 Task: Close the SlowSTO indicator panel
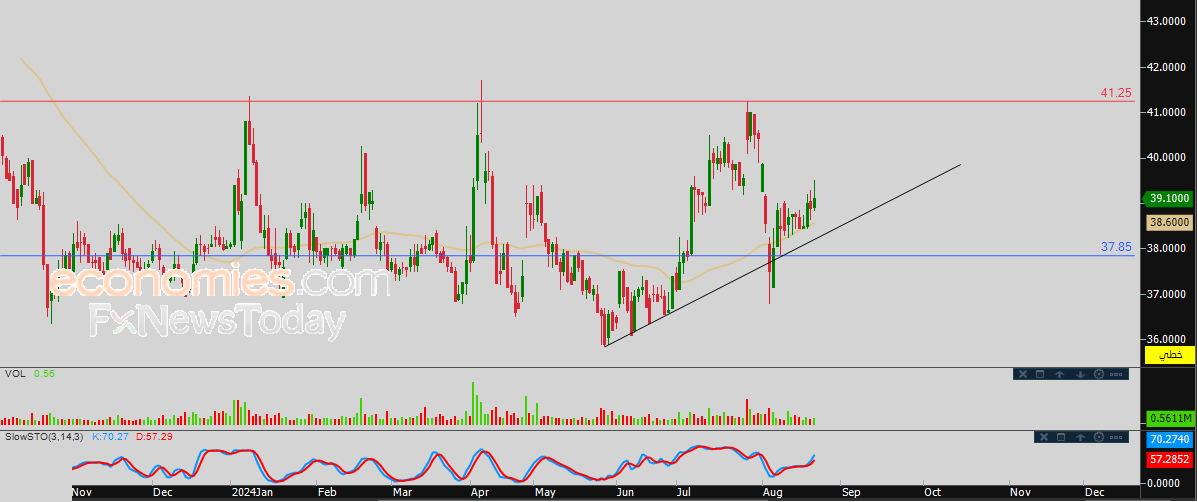[x=1044, y=437]
